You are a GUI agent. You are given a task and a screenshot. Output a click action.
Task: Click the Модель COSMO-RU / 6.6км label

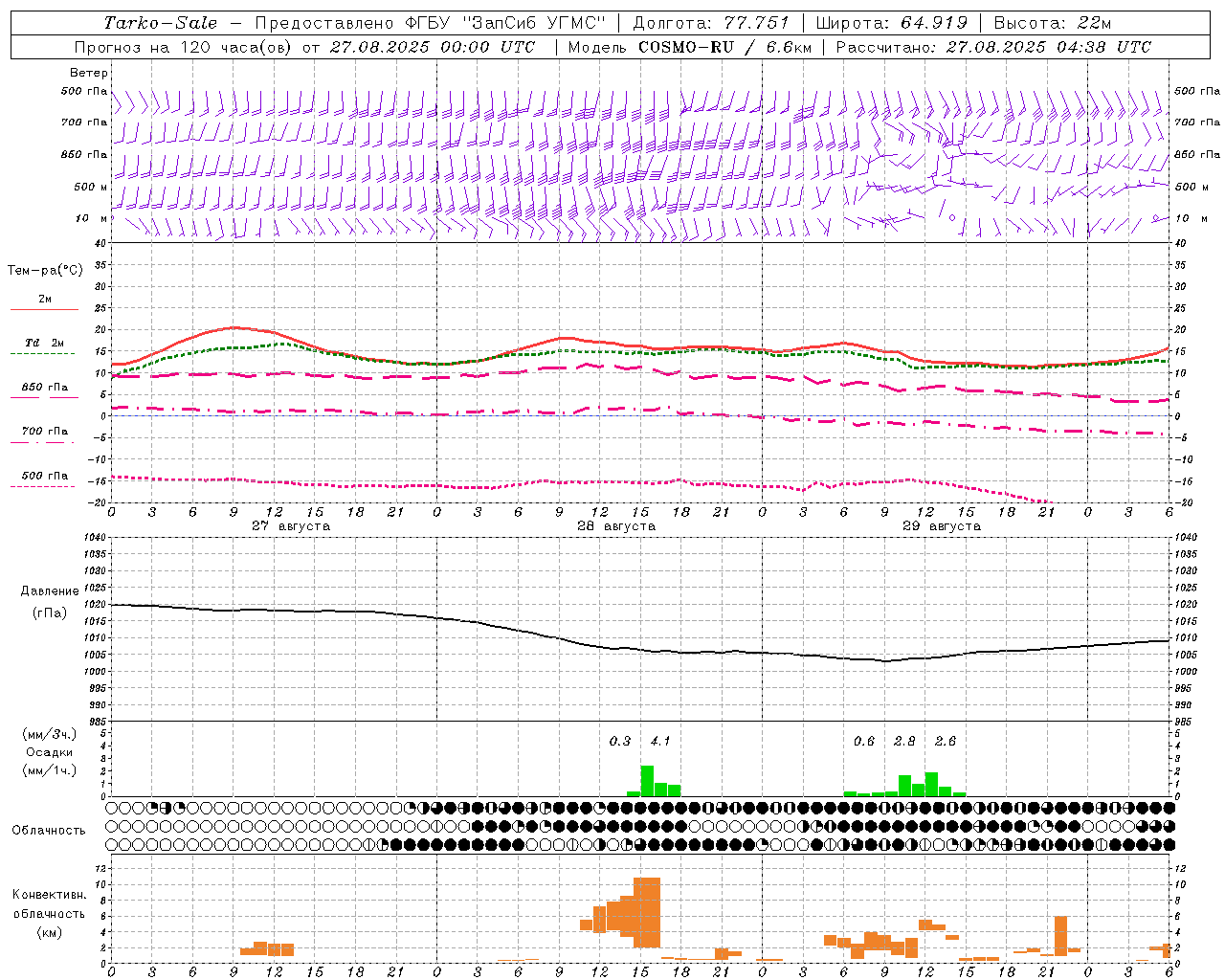[x=690, y=47]
